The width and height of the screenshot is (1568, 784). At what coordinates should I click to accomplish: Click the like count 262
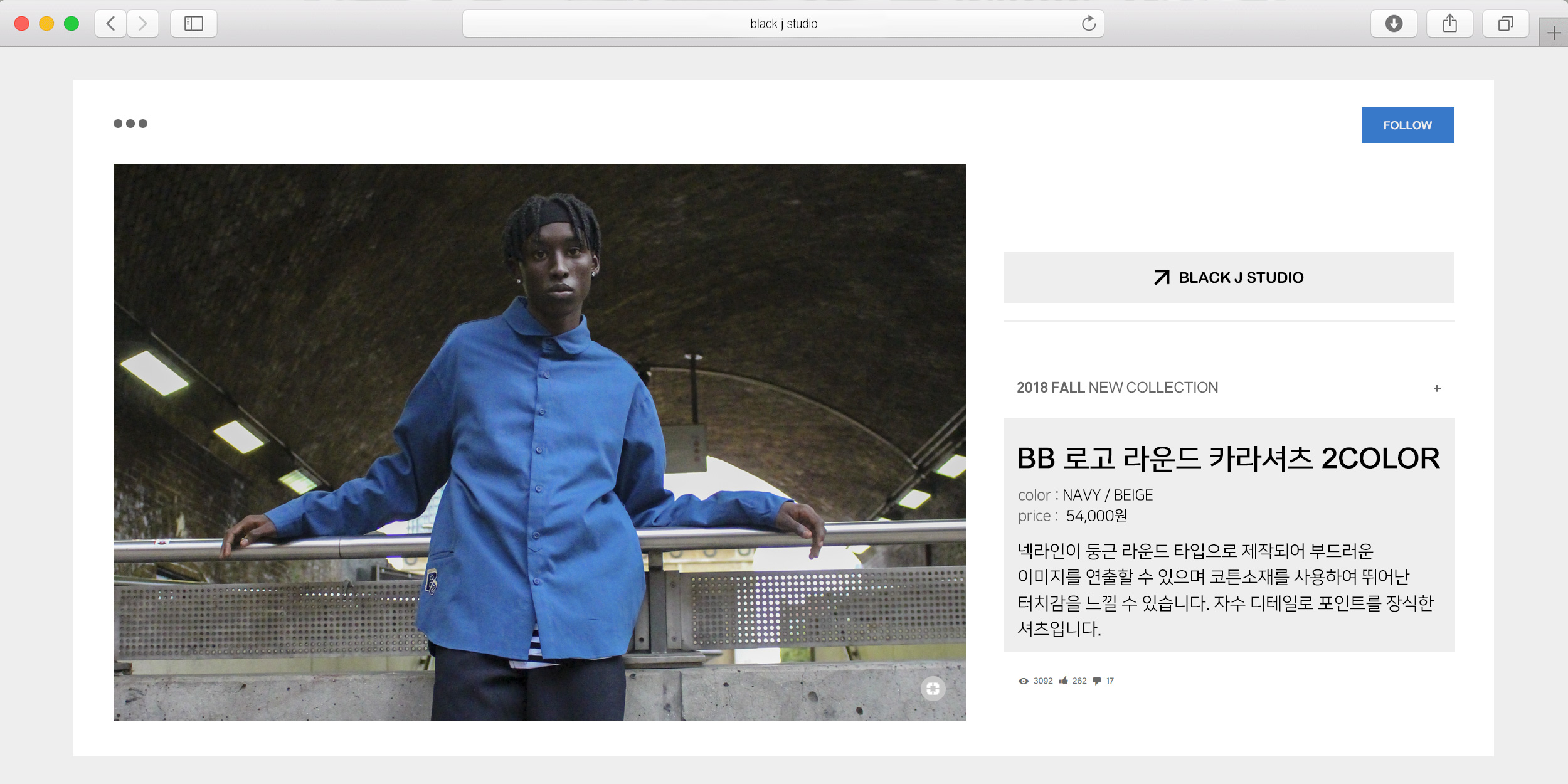pos(1079,681)
